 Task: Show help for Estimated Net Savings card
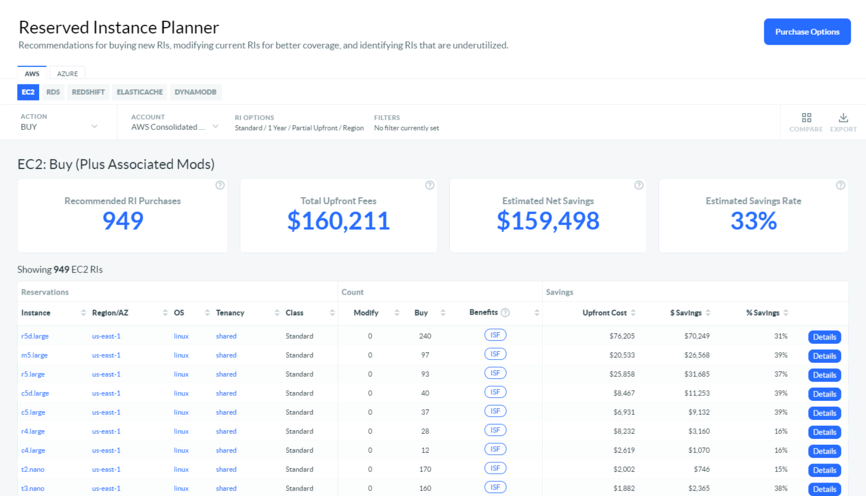[639, 185]
